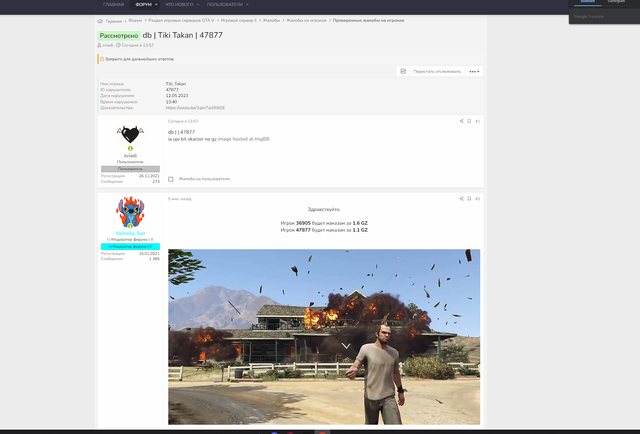
Task: Share post #1 via share icon
Action: (461, 121)
